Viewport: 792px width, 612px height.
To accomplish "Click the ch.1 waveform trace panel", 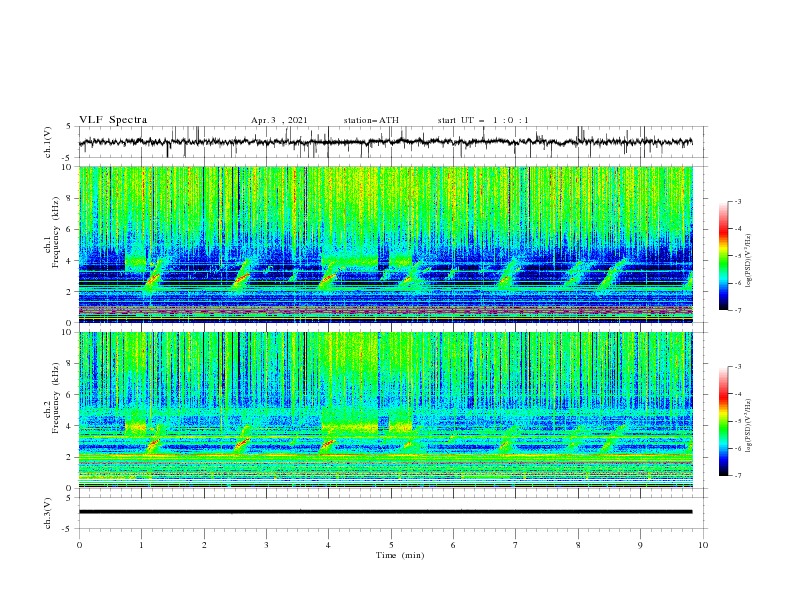I will tap(393, 142).
